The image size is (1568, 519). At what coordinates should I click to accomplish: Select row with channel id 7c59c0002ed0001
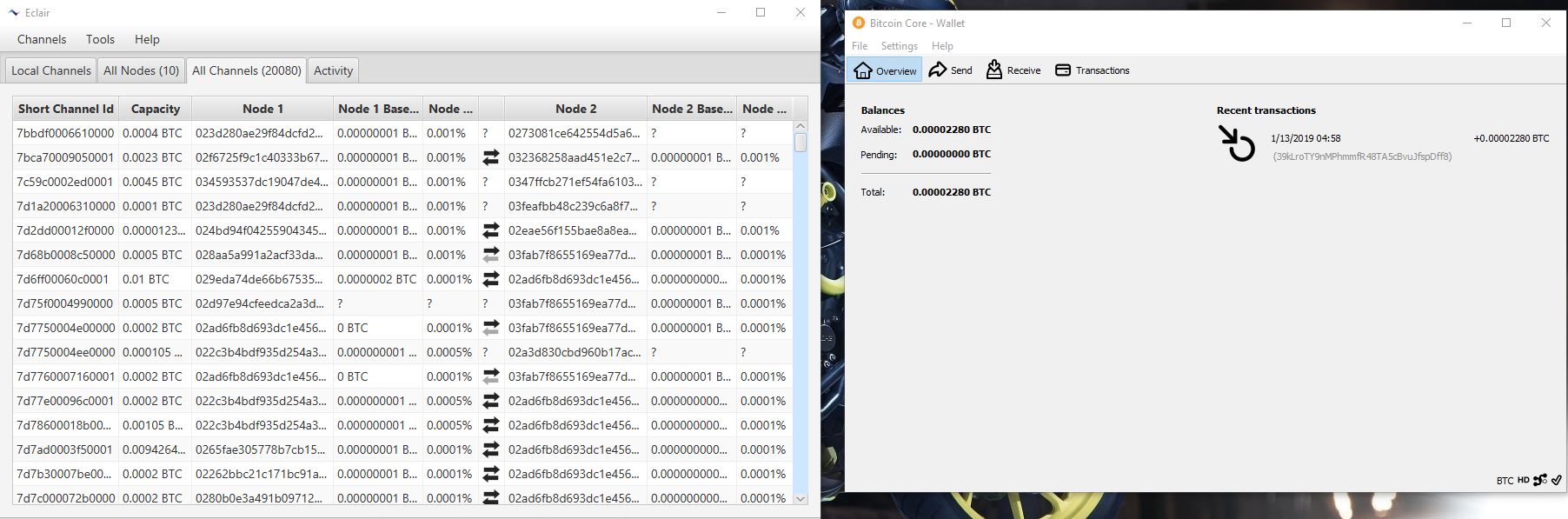pos(402,182)
